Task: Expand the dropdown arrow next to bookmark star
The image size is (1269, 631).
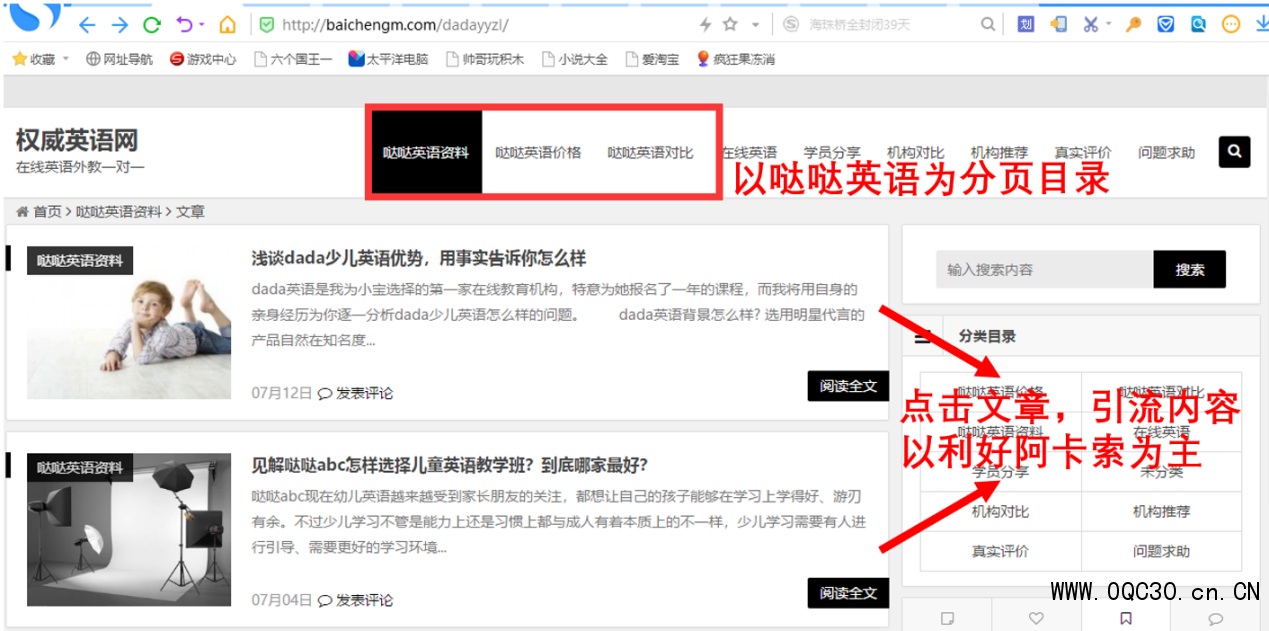Action: pos(755,24)
